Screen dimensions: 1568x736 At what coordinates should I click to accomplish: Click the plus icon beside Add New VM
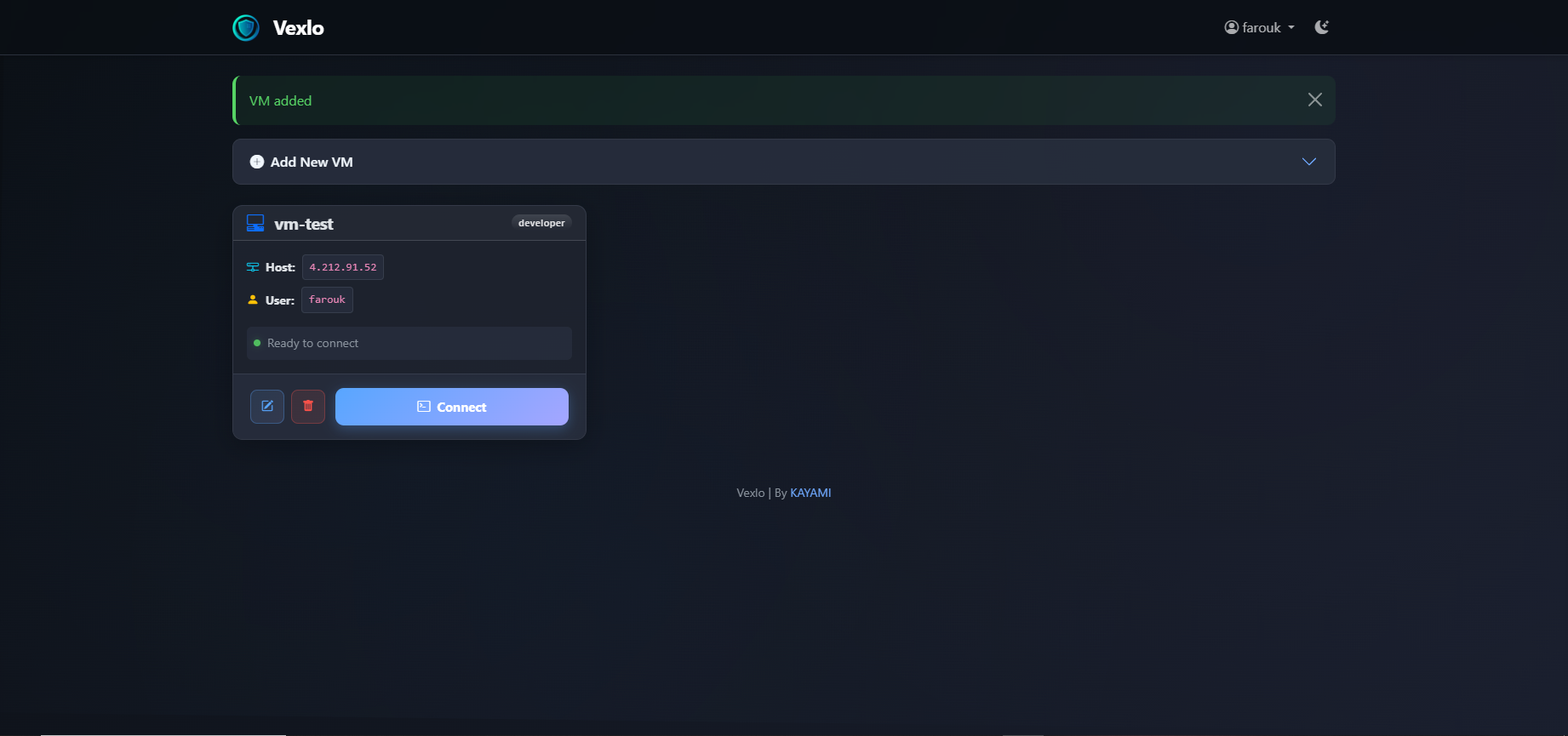(x=257, y=162)
